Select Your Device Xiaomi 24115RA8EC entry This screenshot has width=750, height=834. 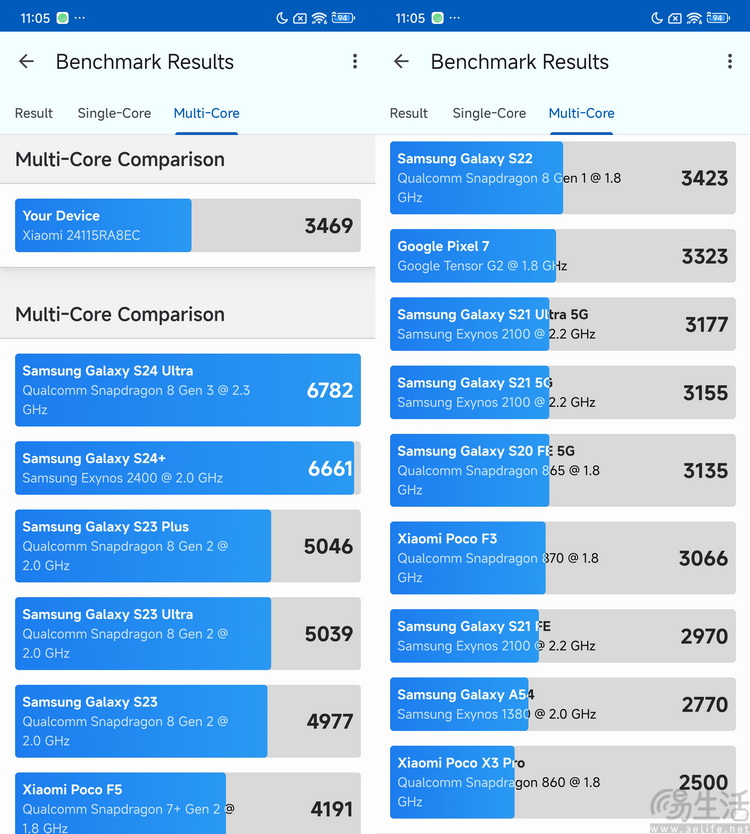pyautogui.click(x=188, y=226)
